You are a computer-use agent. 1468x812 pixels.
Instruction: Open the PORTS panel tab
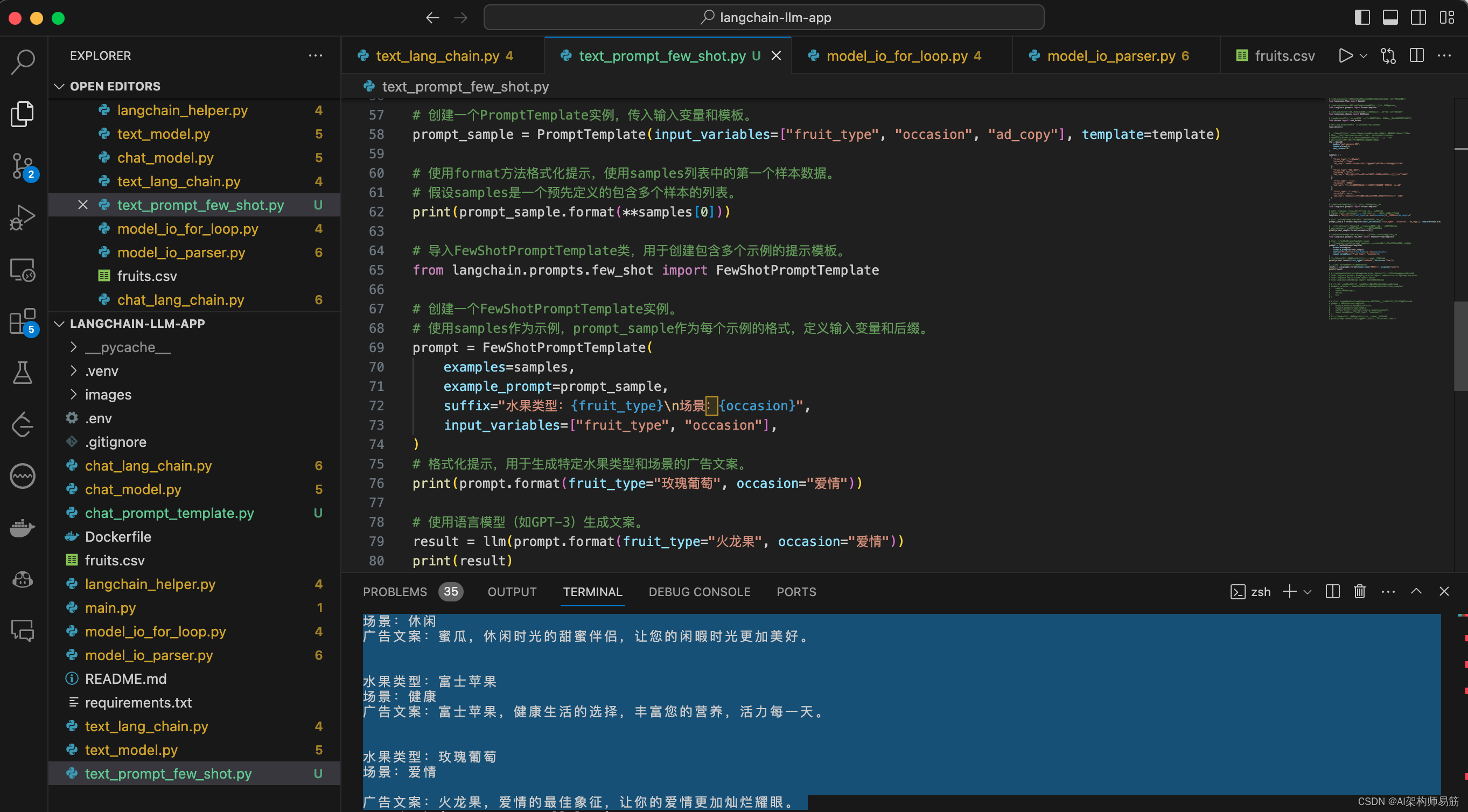click(796, 591)
